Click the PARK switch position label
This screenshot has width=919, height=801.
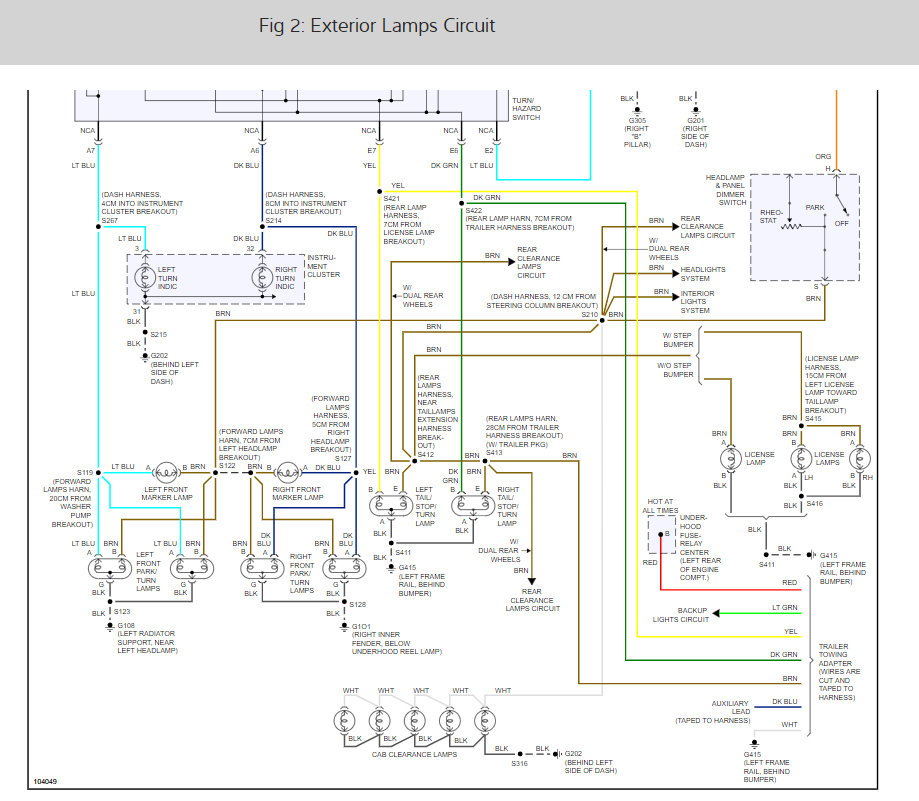815,207
